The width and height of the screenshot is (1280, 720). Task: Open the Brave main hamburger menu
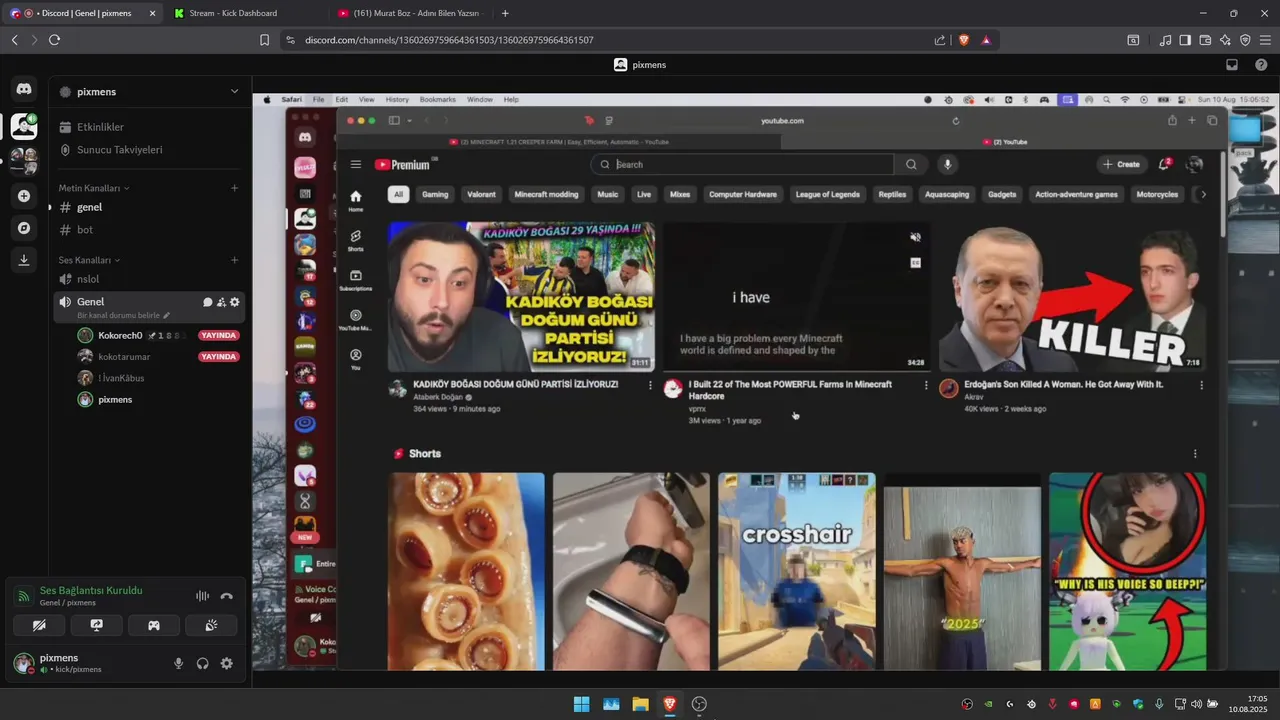click(1265, 40)
